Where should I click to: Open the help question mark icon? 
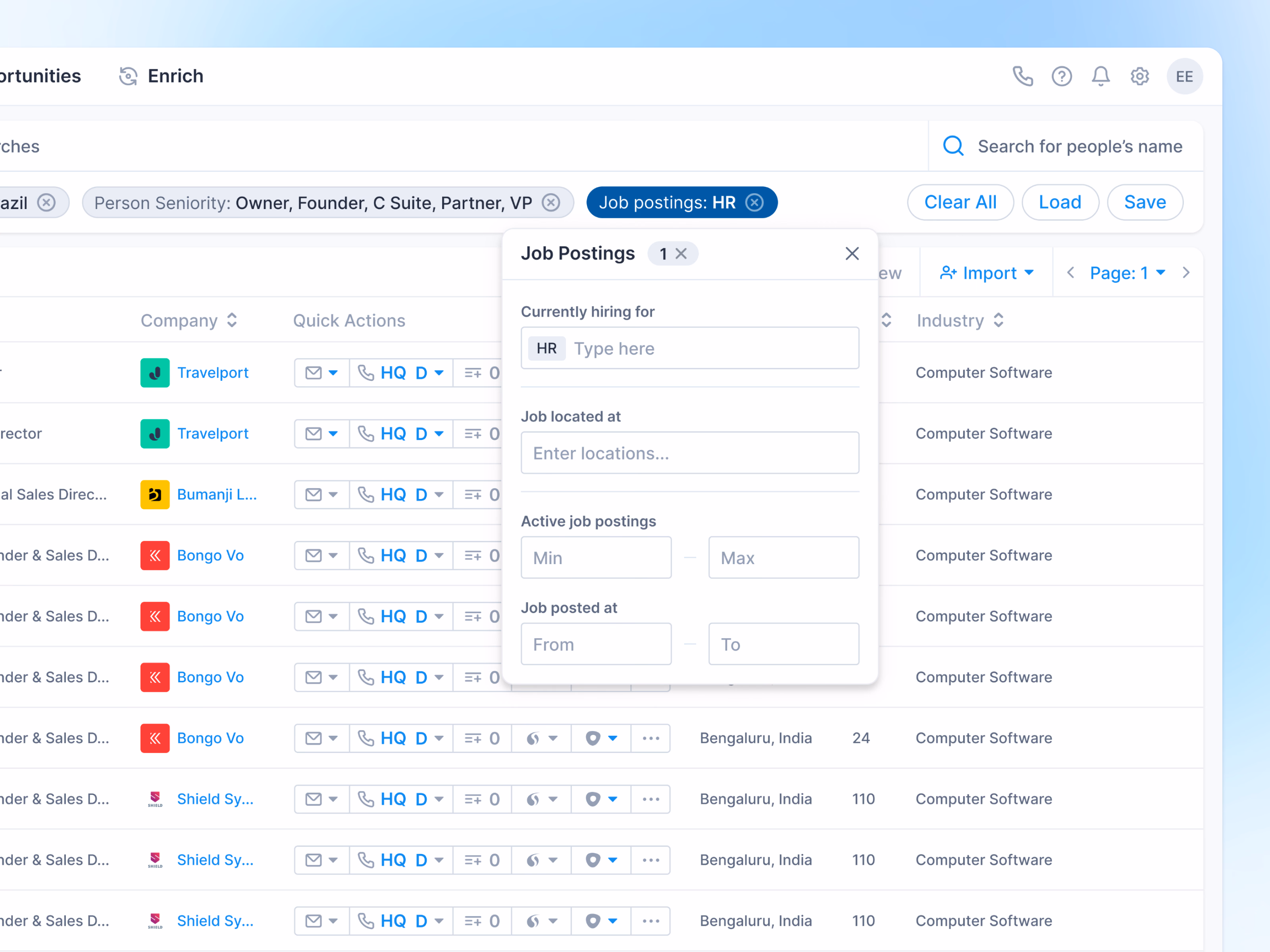pos(1062,76)
